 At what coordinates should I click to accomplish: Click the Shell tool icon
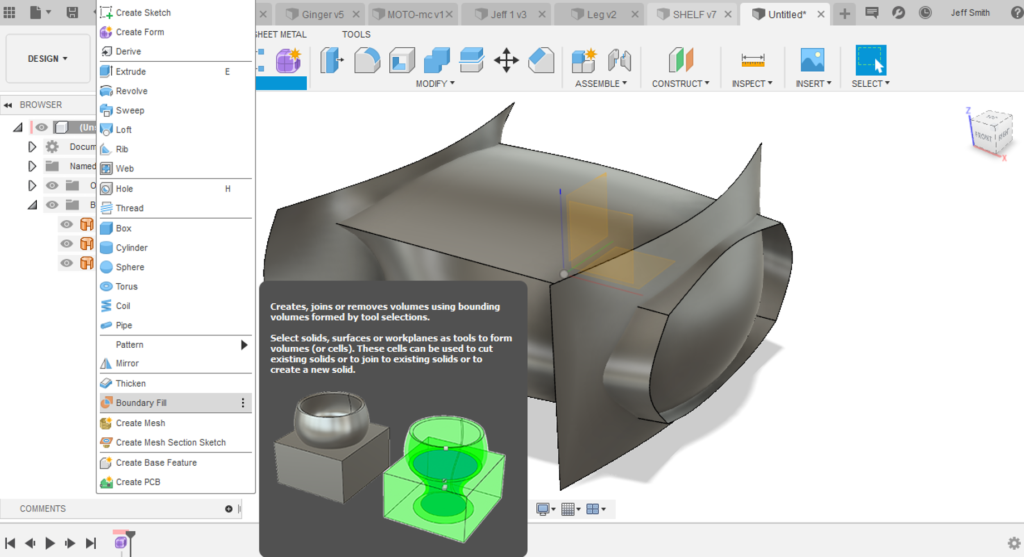point(402,60)
